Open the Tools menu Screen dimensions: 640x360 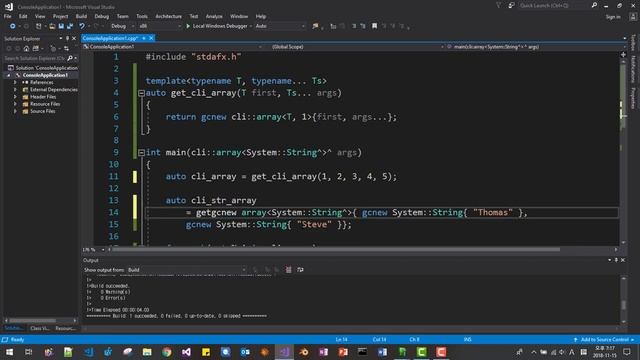(x=142, y=16)
